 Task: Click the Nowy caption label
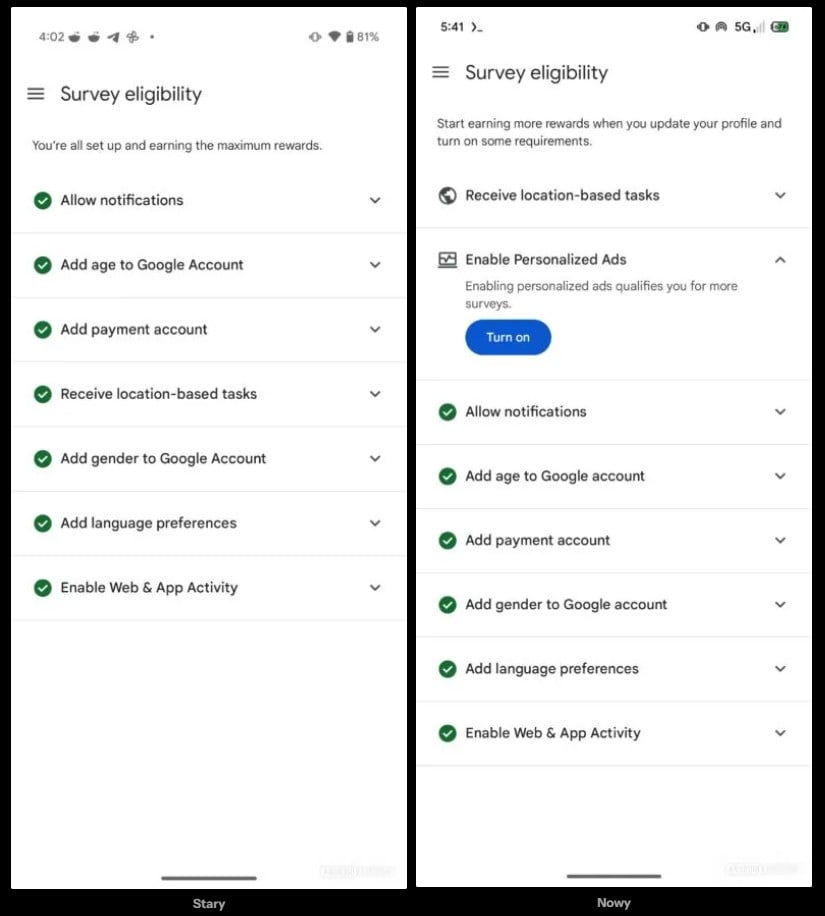(x=613, y=903)
